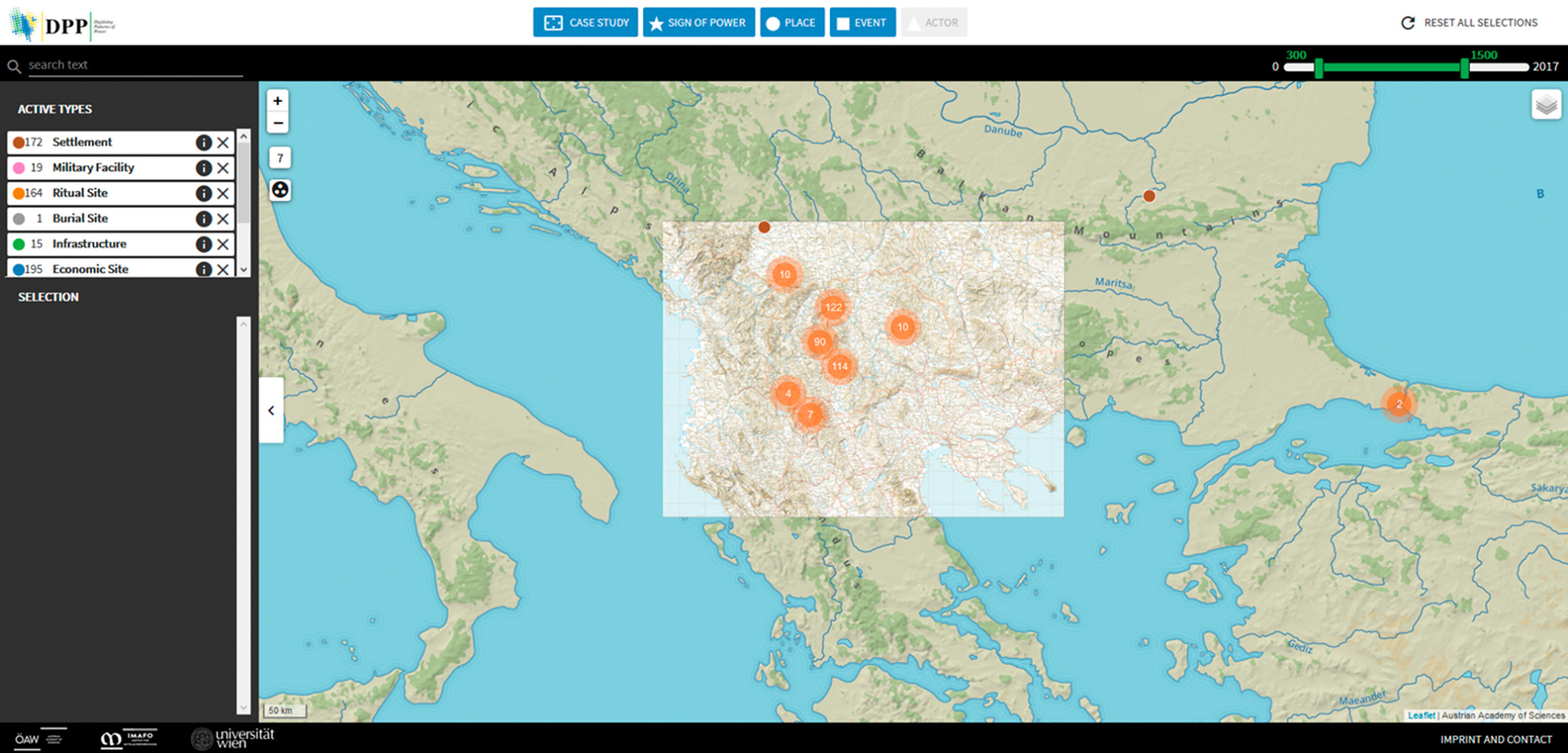Click the cluster marker labeled 122
Image resolution: width=1568 pixels, height=753 pixels.
tap(833, 307)
